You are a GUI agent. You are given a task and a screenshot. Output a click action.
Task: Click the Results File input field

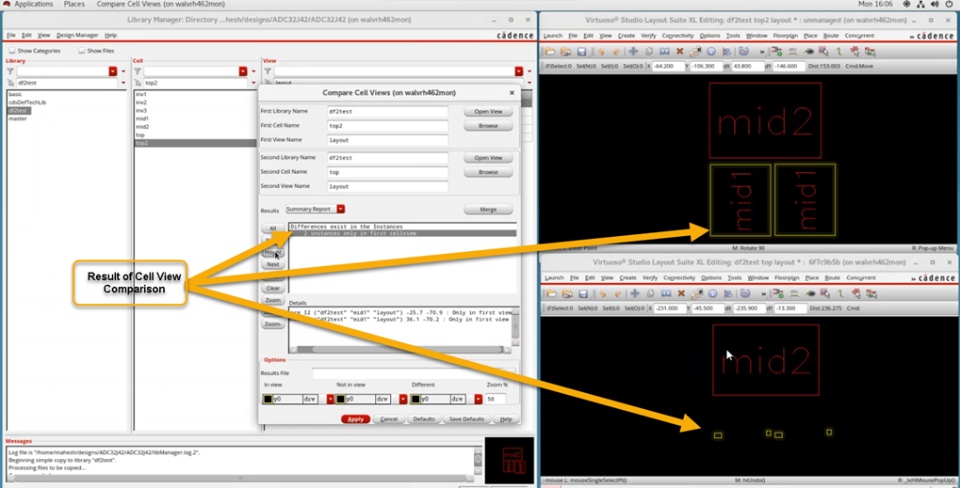pyautogui.click(x=407, y=373)
